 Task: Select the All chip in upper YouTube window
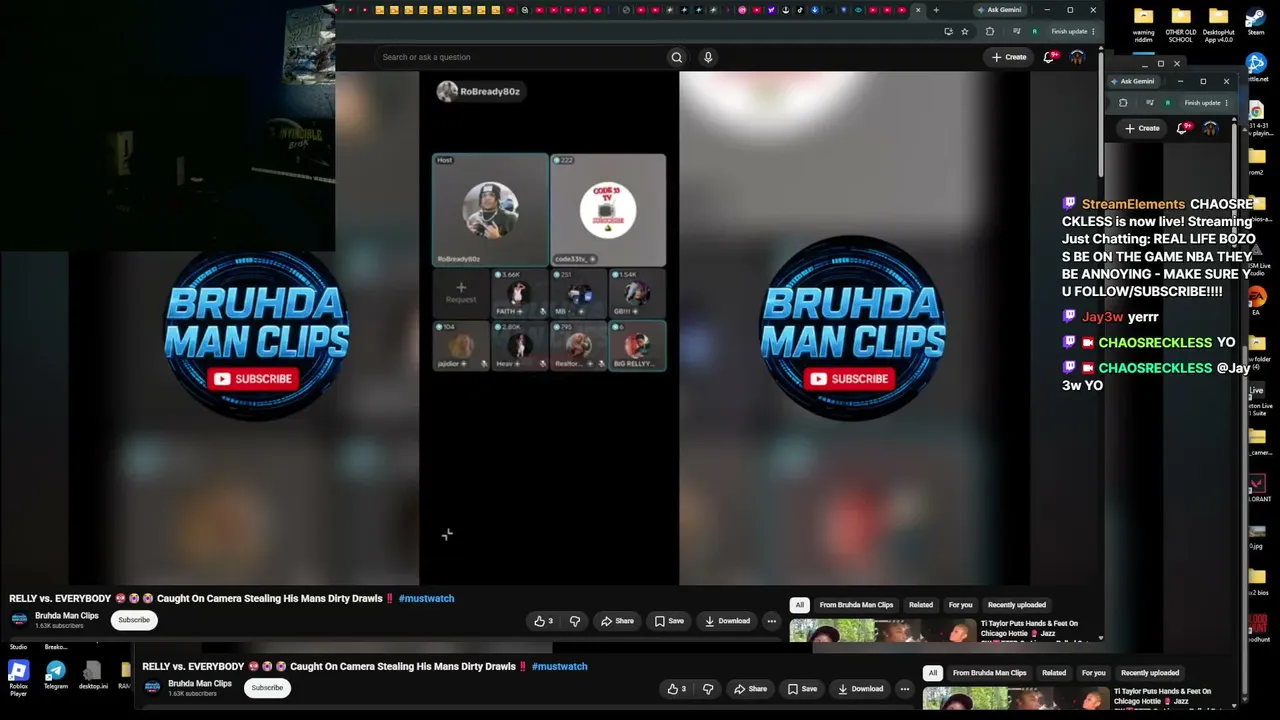(x=799, y=605)
